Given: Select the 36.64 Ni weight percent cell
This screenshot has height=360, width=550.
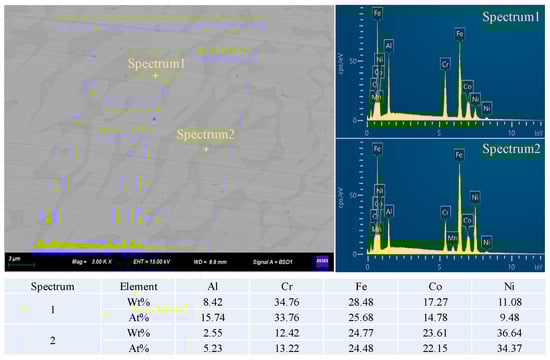Looking at the screenshot, I should coord(509,333).
